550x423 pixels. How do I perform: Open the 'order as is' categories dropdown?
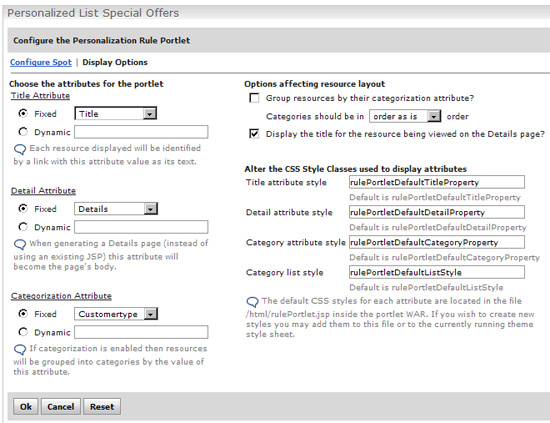click(405, 116)
